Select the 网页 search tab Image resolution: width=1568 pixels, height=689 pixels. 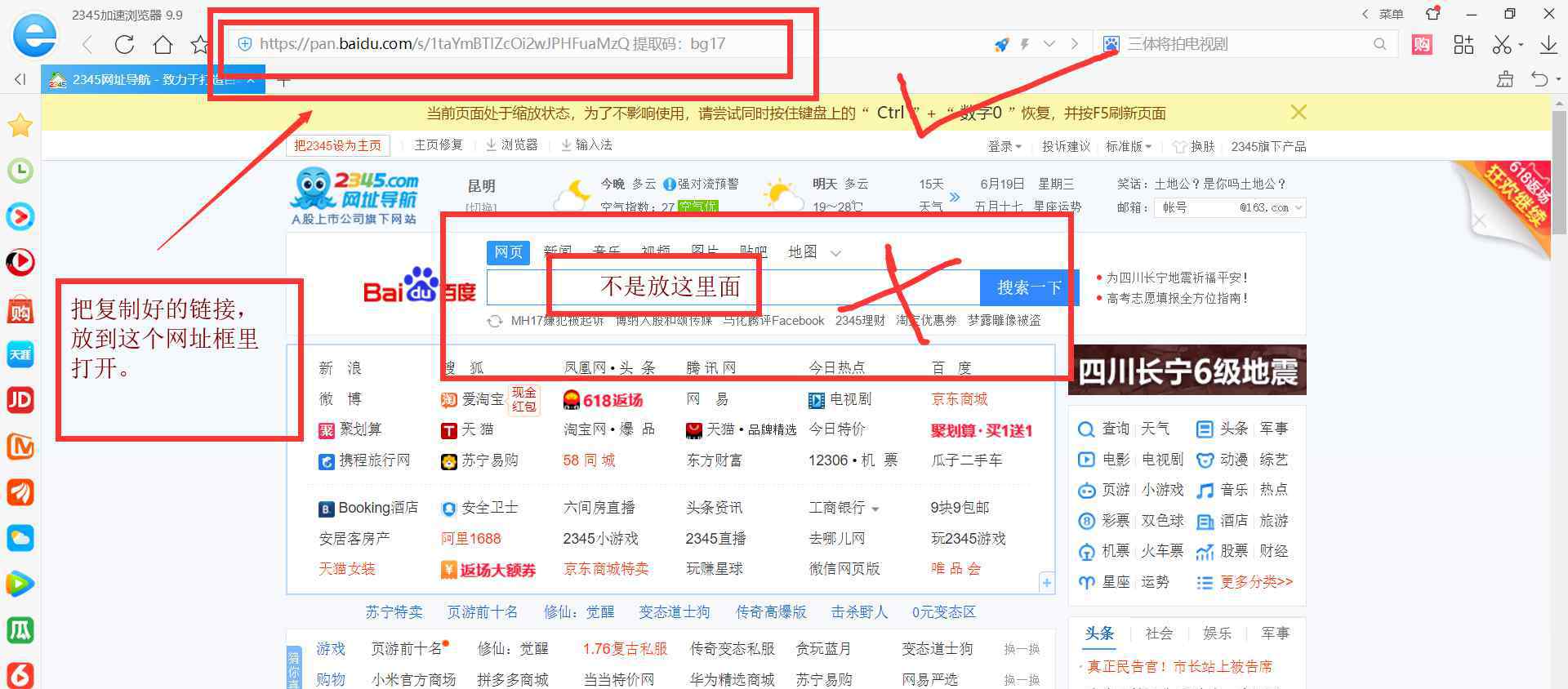click(x=508, y=252)
